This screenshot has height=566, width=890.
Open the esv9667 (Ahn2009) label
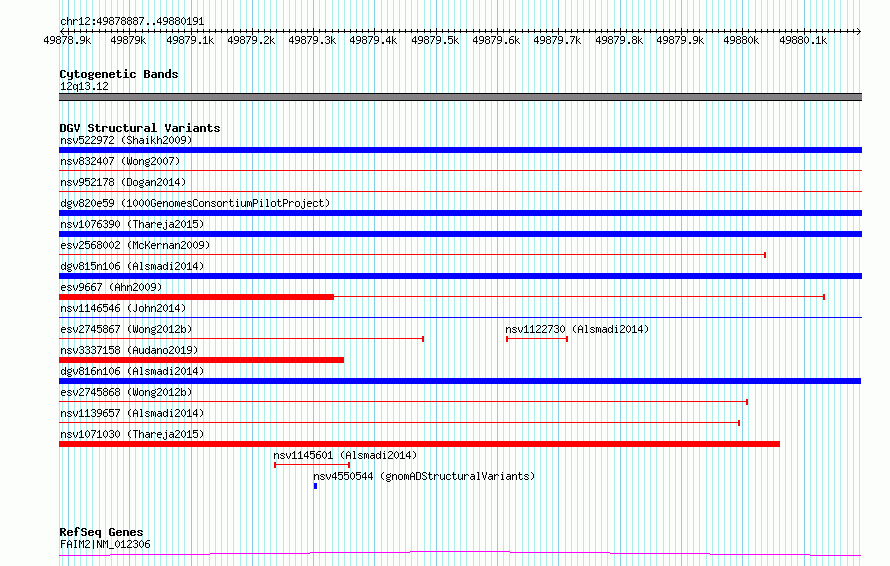[x=111, y=287]
